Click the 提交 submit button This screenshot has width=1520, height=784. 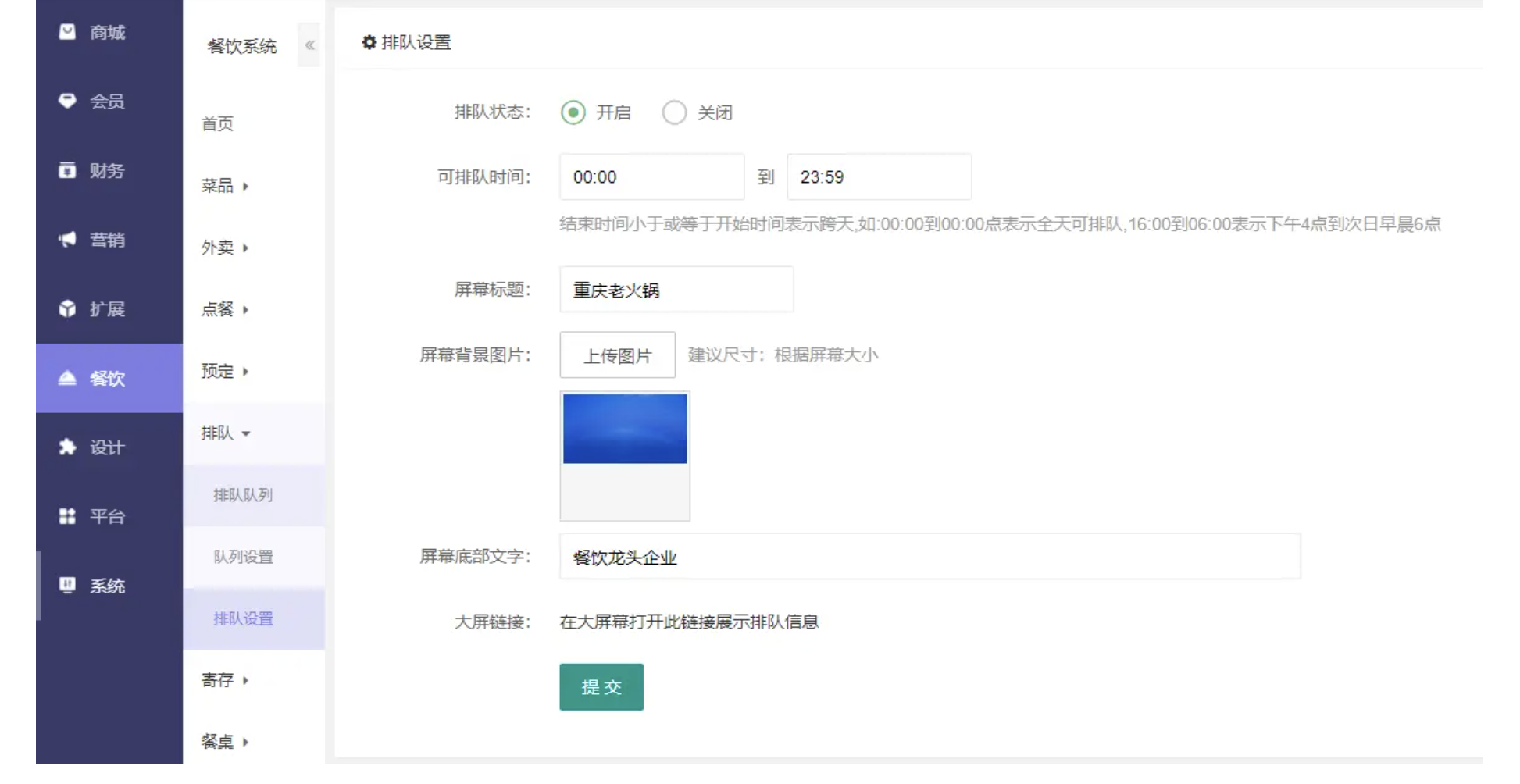tap(601, 687)
